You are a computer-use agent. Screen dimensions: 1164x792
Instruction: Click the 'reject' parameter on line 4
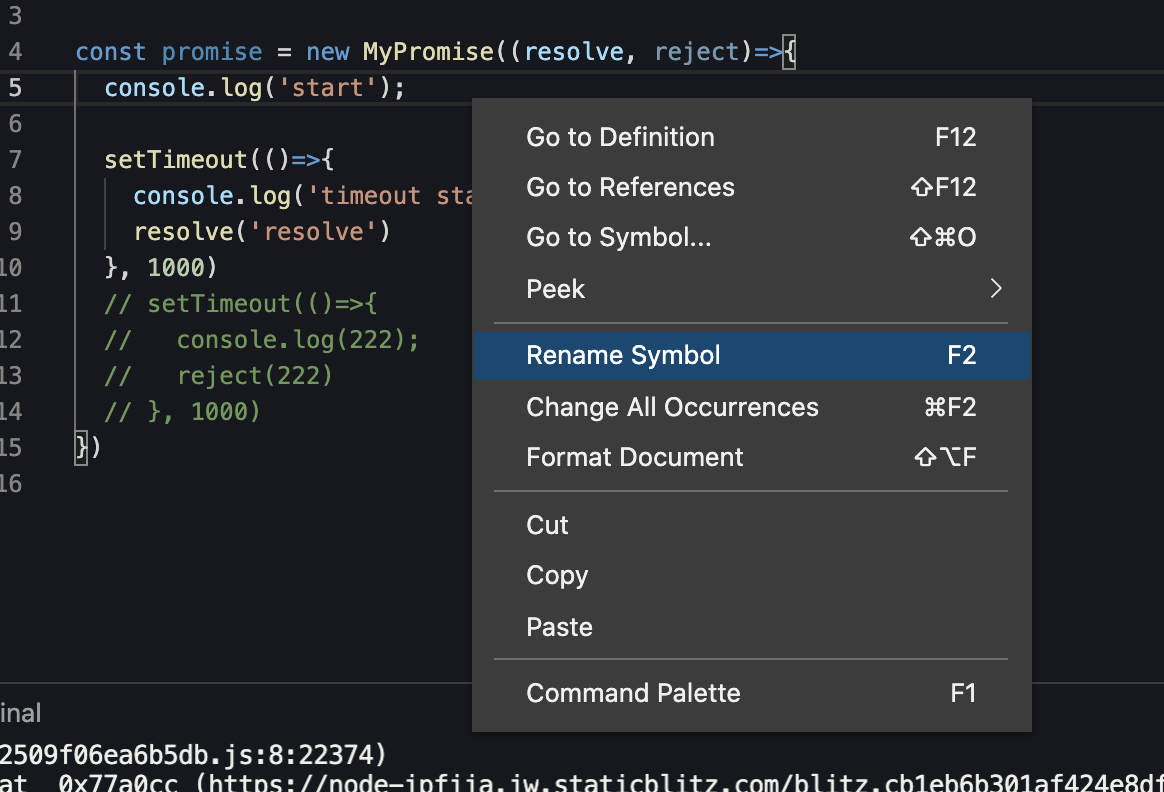click(x=697, y=52)
